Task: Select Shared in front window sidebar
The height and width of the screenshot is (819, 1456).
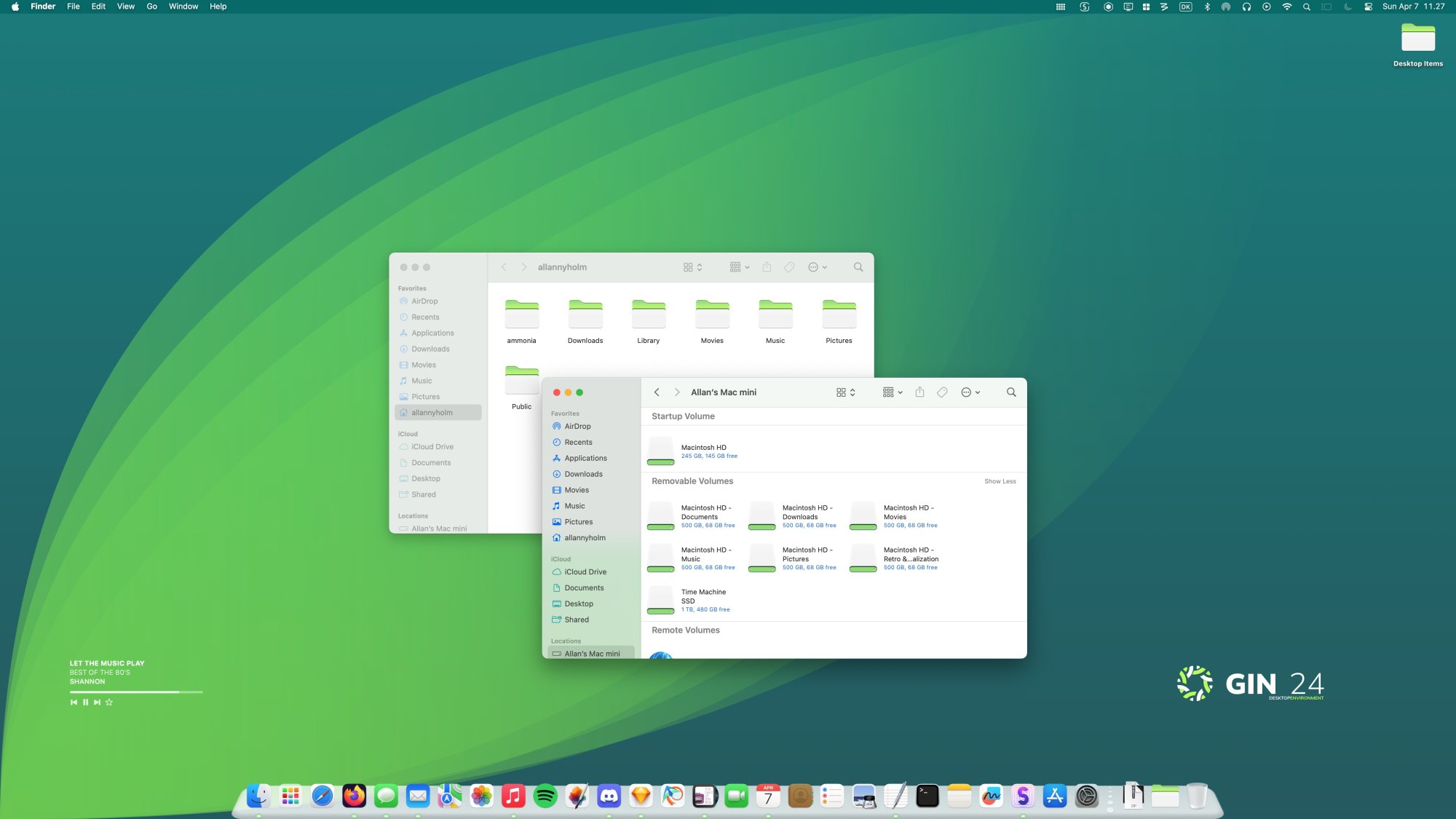Action: (591, 620)
